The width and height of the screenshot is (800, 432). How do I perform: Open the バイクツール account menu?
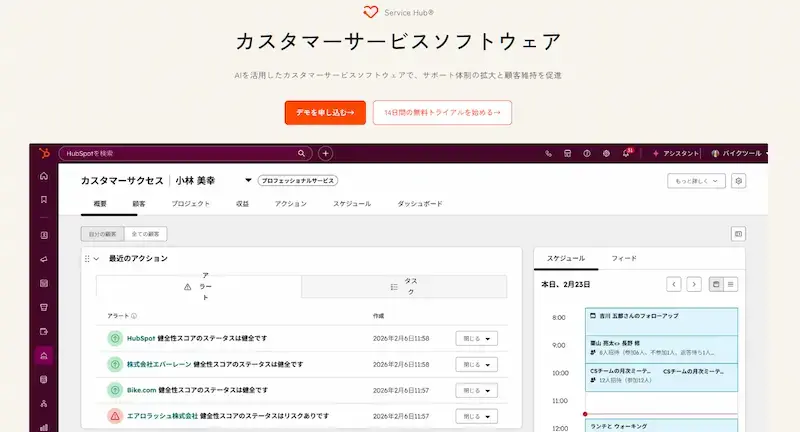738,153
